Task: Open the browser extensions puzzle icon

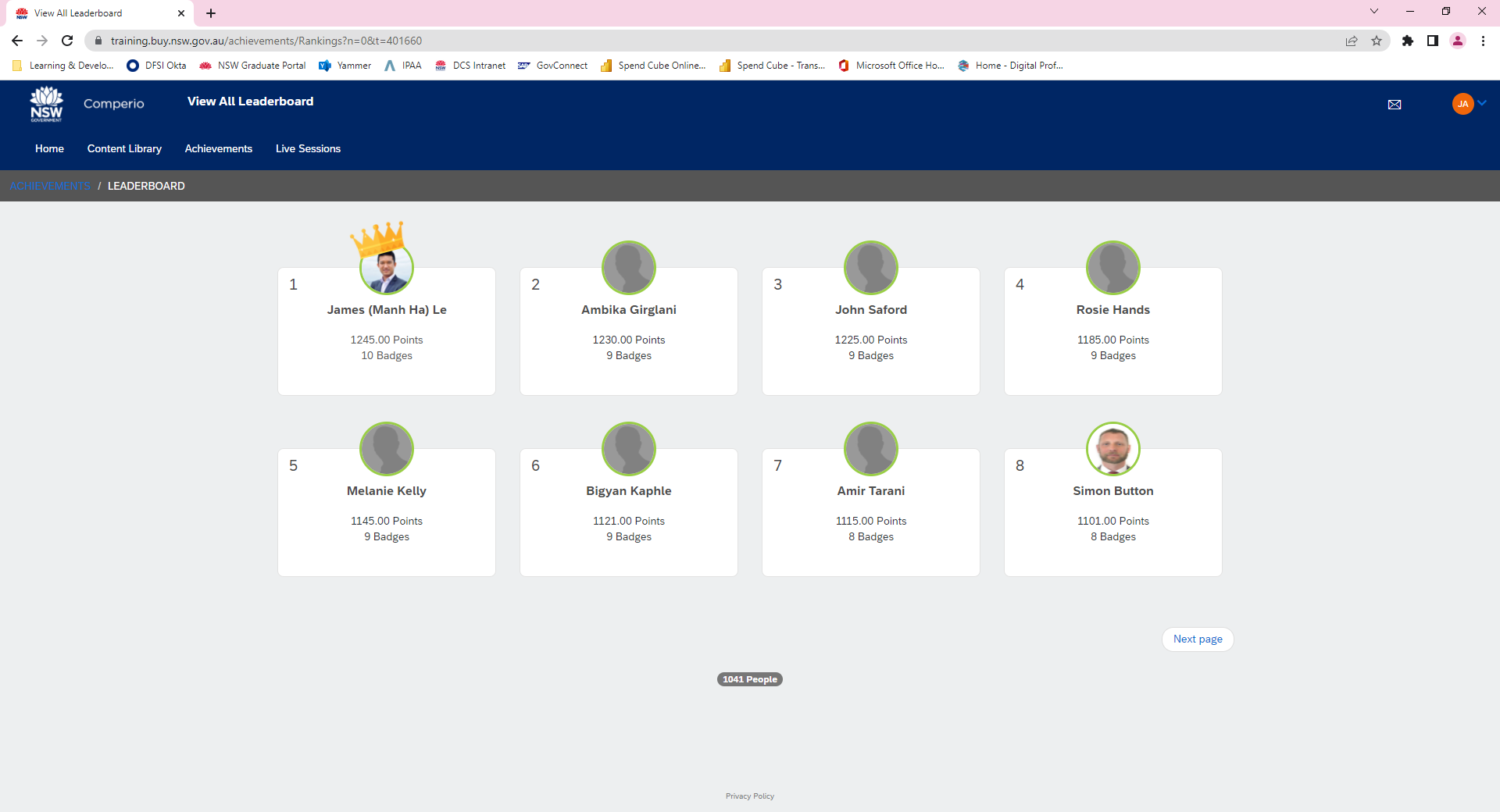Action: pyautogui.click(x=1407, y=41)
